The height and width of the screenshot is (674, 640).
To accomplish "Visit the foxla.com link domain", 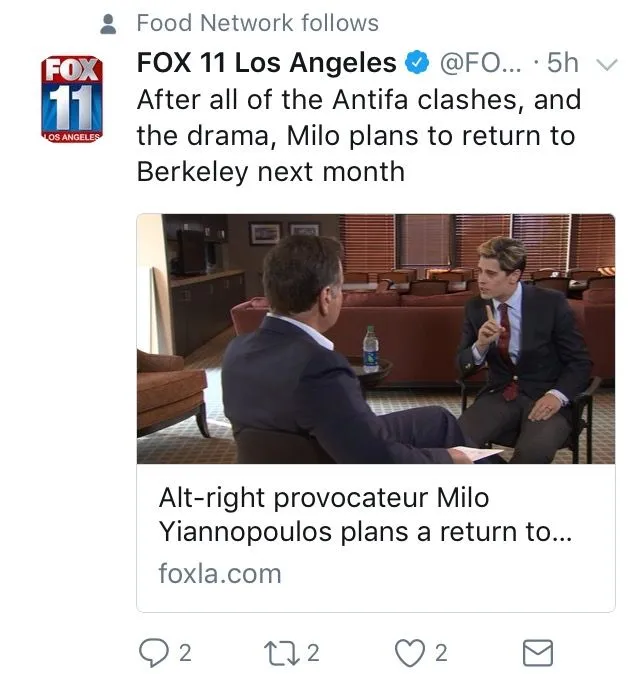I will (x=220, y=573).
